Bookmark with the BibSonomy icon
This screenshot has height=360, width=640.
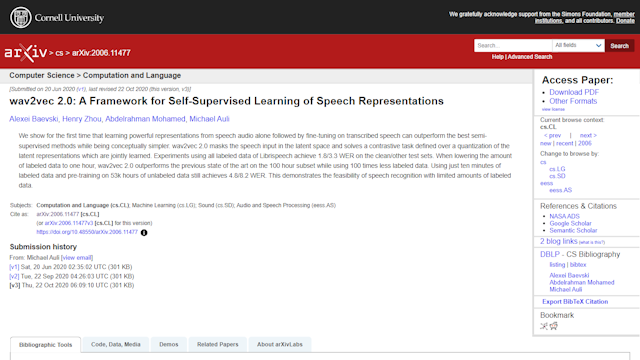click(x=544, y=326)
